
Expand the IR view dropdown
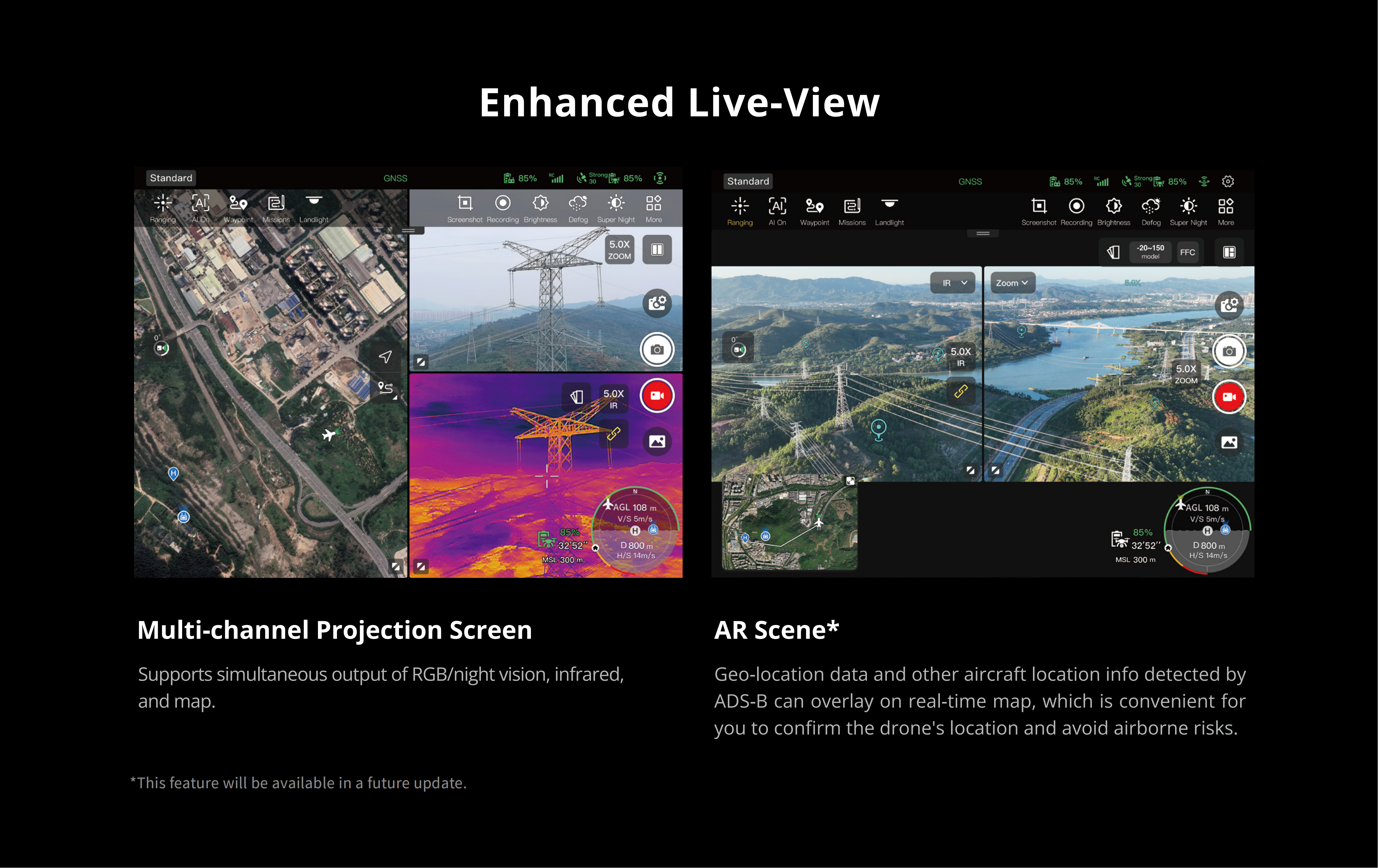tap(953, 283)
